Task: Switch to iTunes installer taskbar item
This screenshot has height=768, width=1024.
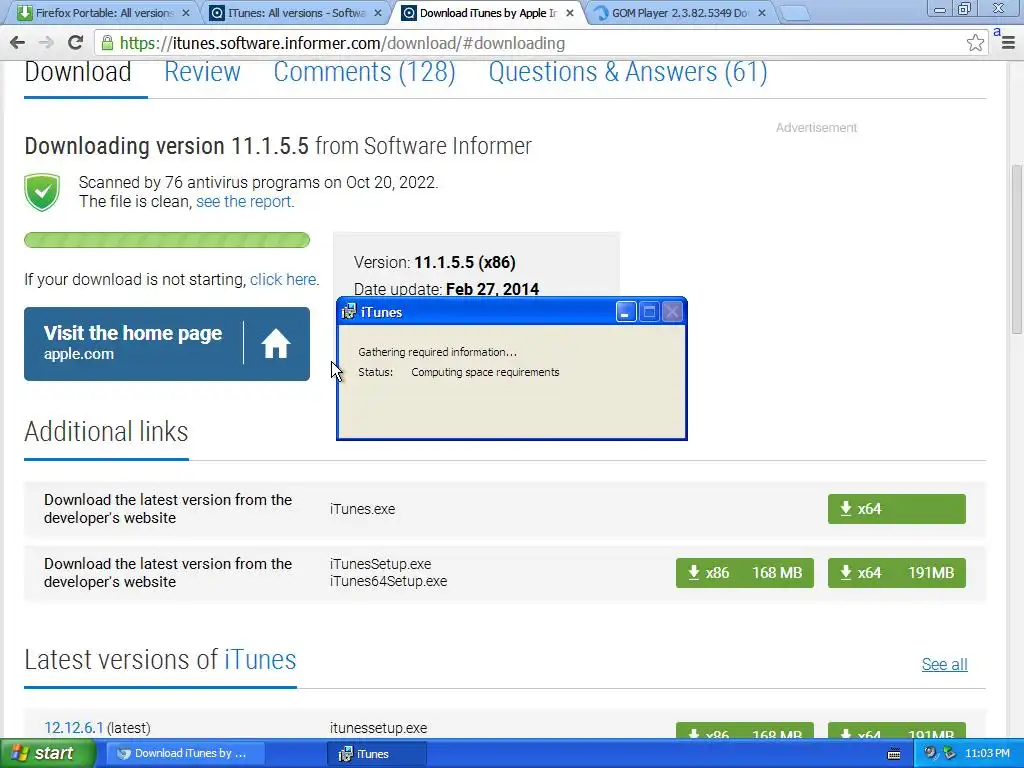Action: tap(376, 754)
